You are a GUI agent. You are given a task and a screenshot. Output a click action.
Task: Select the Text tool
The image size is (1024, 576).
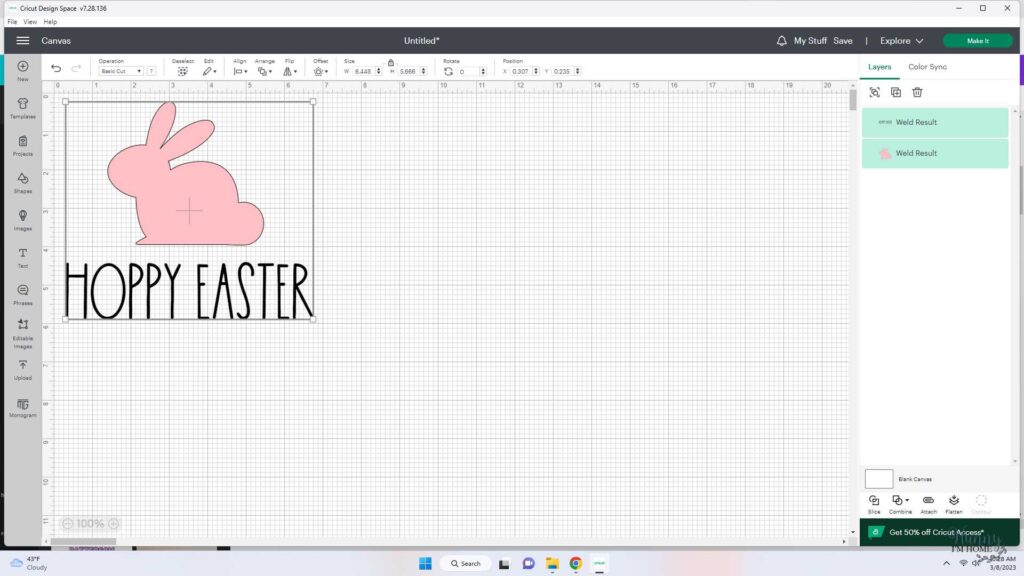pos(23,257)
